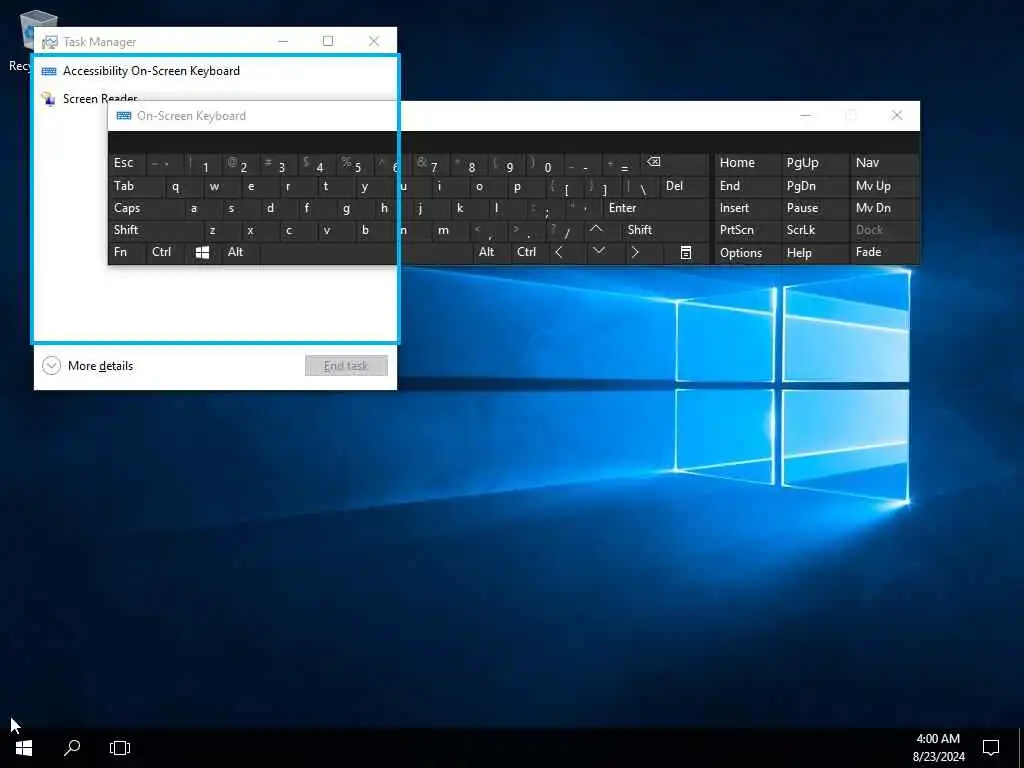Click the Mv Dn key
This screenshot has height=768, width=1024.
pos(884,208)
